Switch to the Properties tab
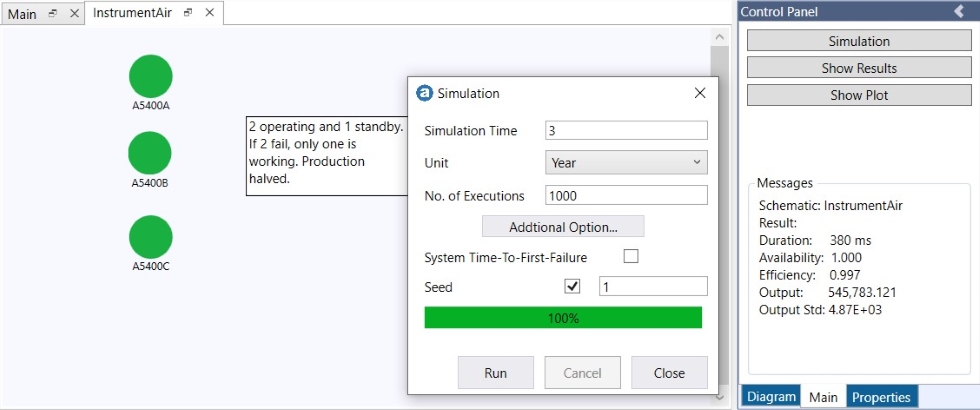This screenshot has width=980, height=410. [x=881, y=397]
